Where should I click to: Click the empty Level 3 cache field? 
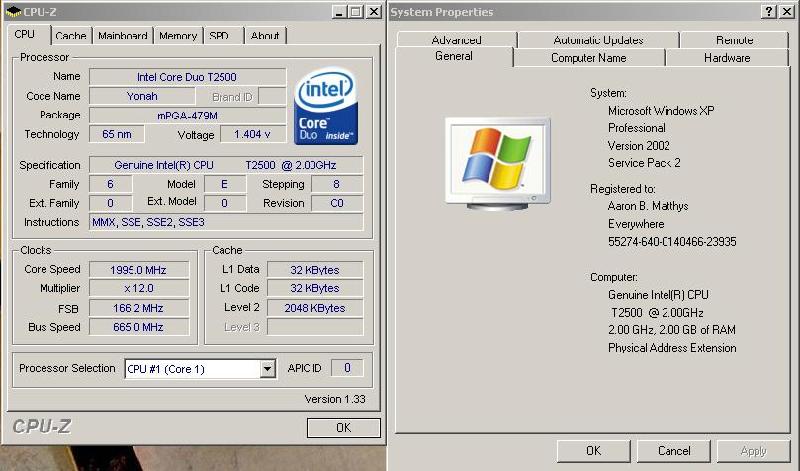tap(315, 327)
